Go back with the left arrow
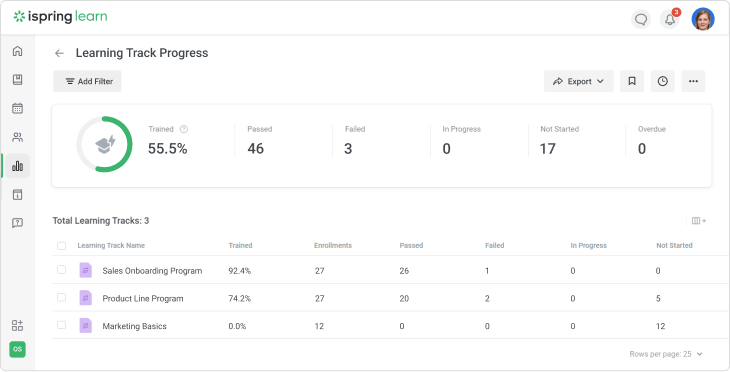This screenshot has height=372, width=730. click(59, 53)
